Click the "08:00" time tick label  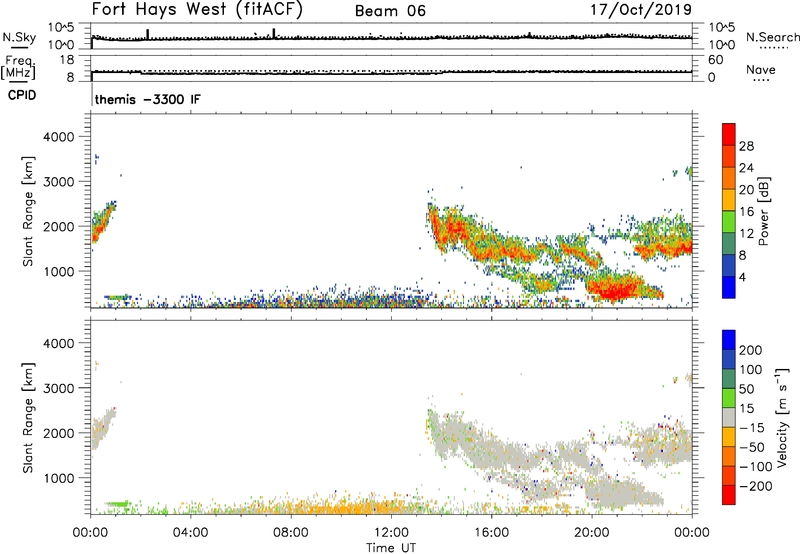[x=291, y=533]
